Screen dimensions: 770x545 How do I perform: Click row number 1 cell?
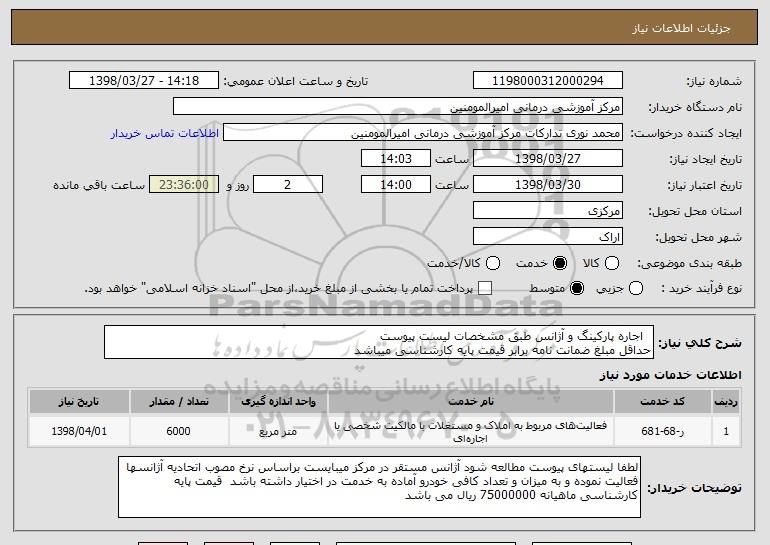tap(726, 431)
